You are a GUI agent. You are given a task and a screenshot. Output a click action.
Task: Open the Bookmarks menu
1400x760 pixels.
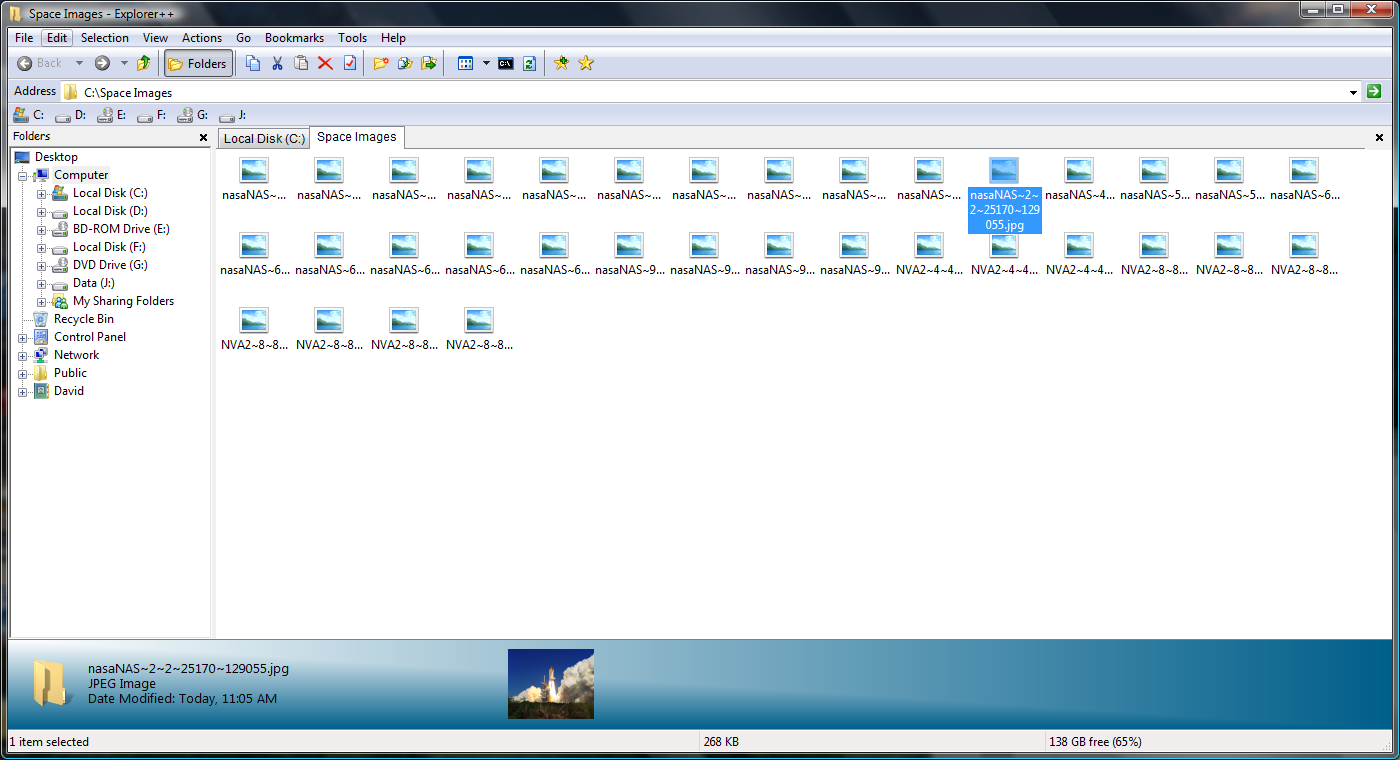[294, 37]
